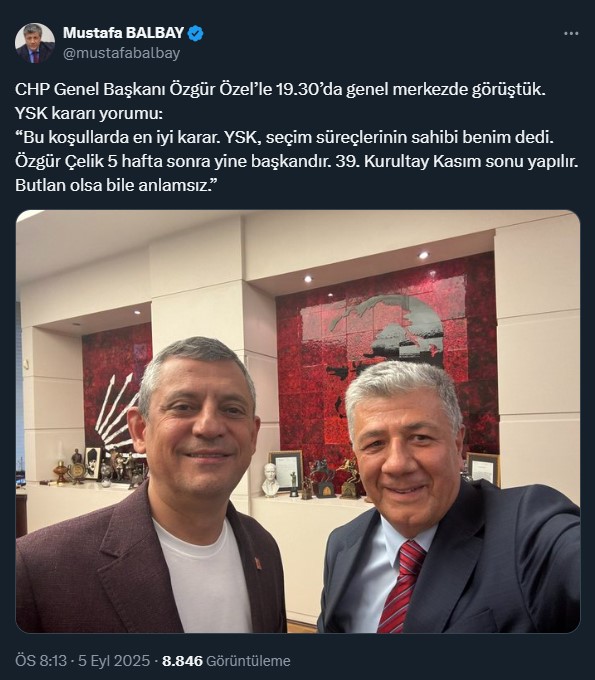
Task: Click the white bust statue on the shelf
Action: [x=271, y=480]
